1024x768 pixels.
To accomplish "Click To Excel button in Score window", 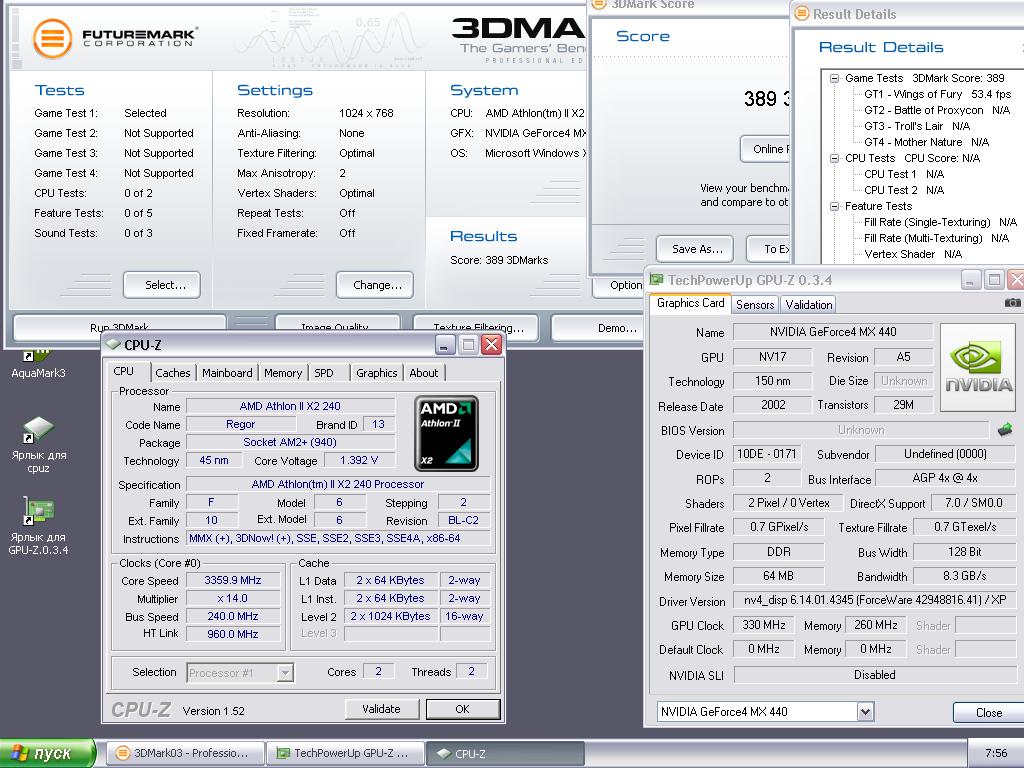I will 768,249.
